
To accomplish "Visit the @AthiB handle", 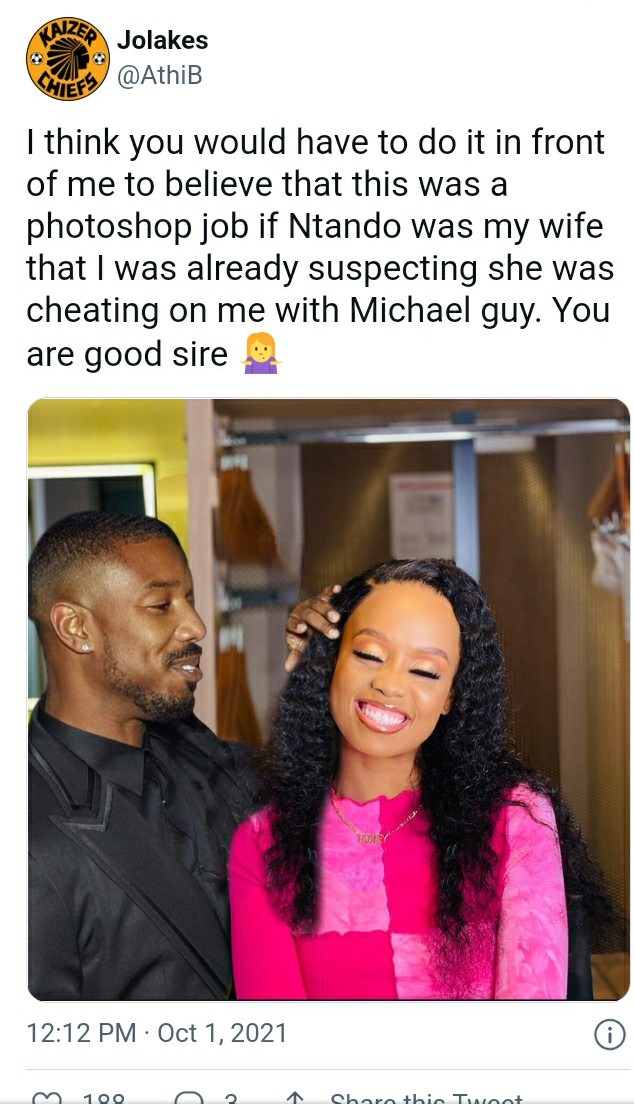I will tap(160, 75).
